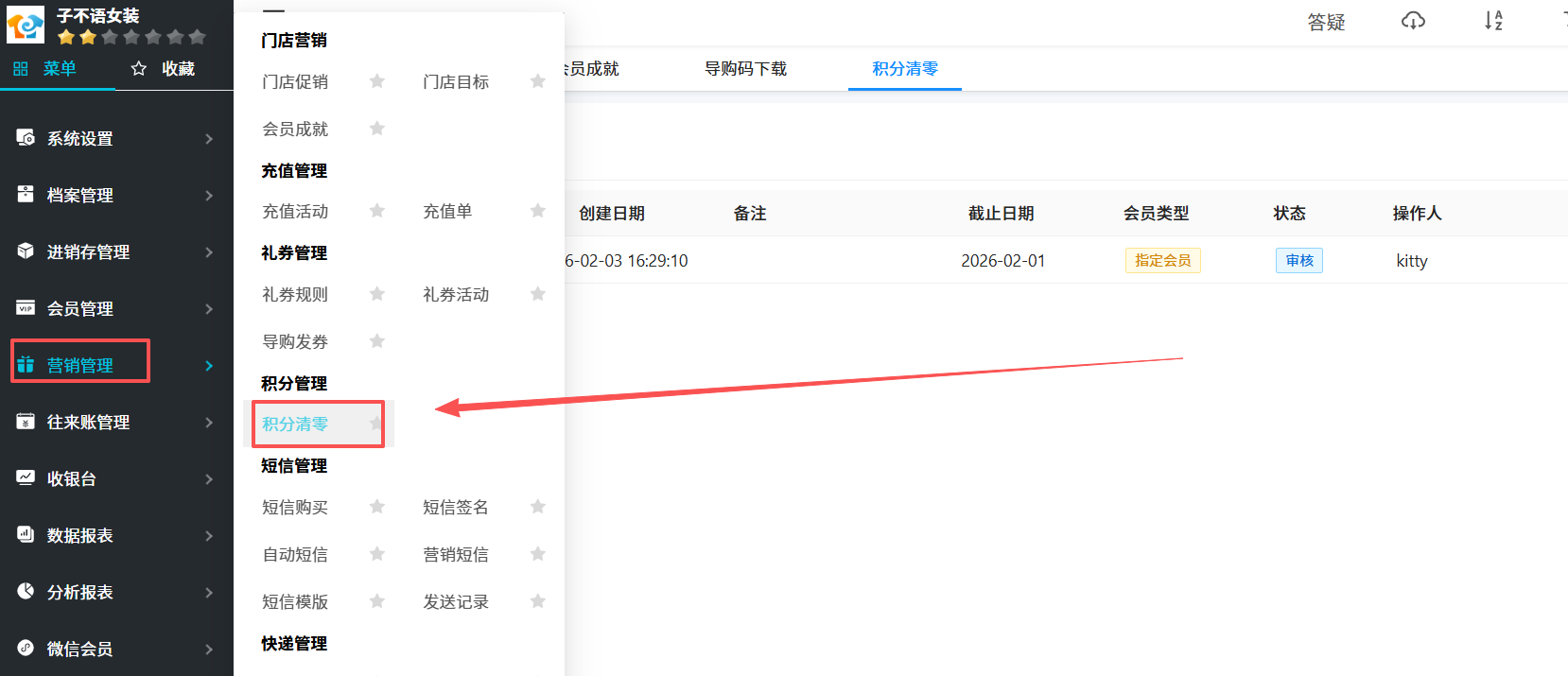The width and height of the screenshot is (1568, 676).
Task: Click the 分析报表 pie chart icon
Action: tap(26, 591)
